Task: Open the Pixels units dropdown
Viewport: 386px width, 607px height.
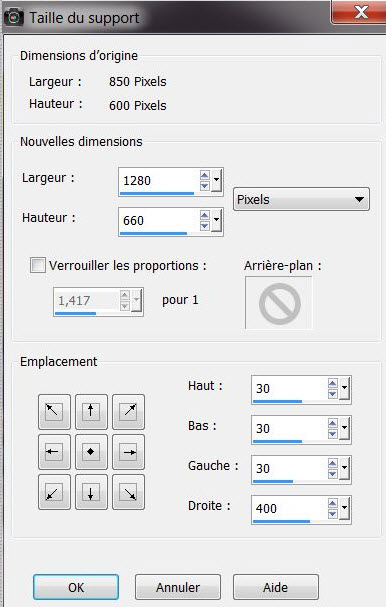Action: coord(301,199)
